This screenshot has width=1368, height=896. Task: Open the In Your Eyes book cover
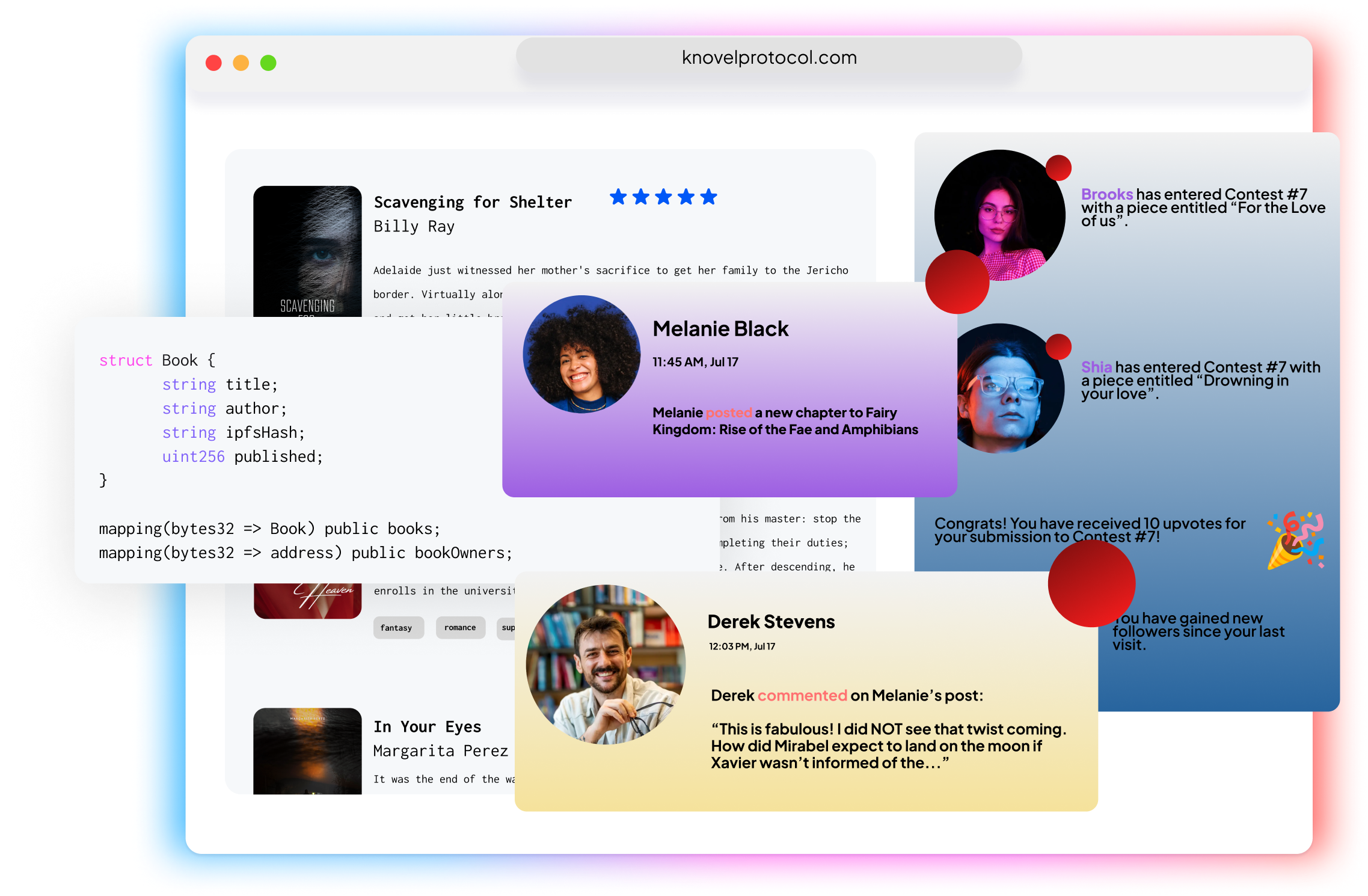pos(307,750)
